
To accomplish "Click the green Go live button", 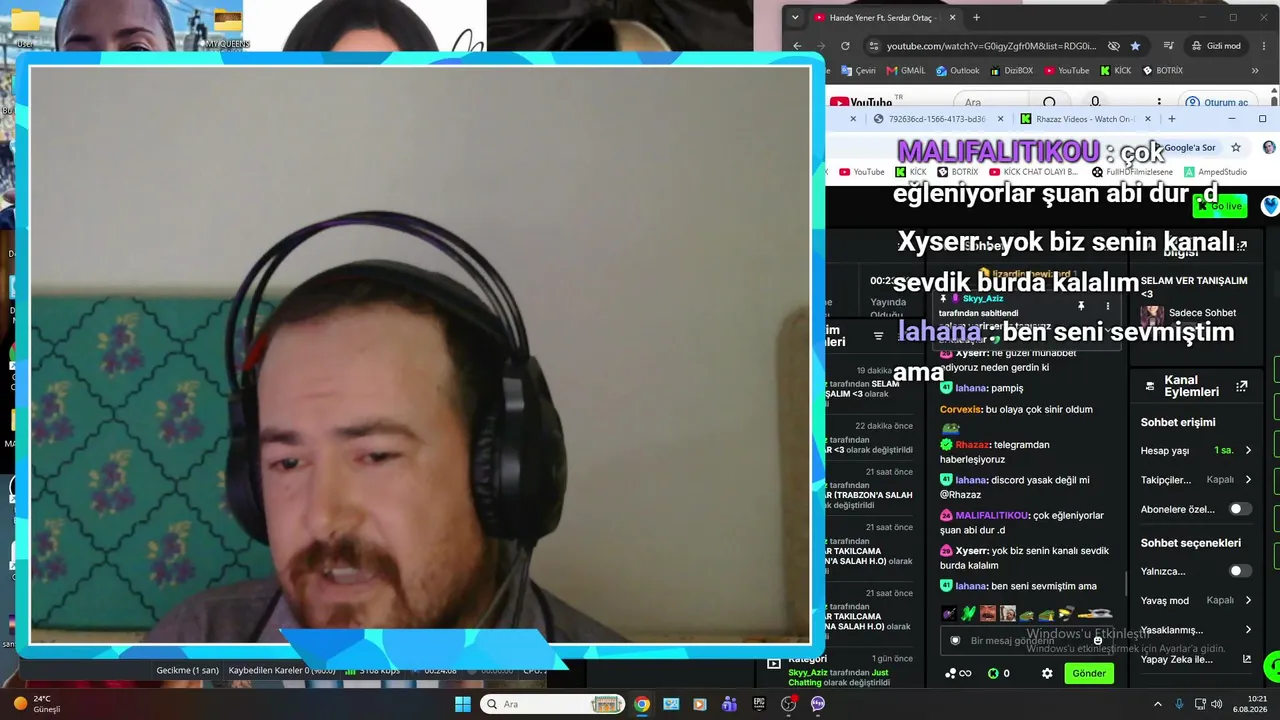I will click(1220, 206).
